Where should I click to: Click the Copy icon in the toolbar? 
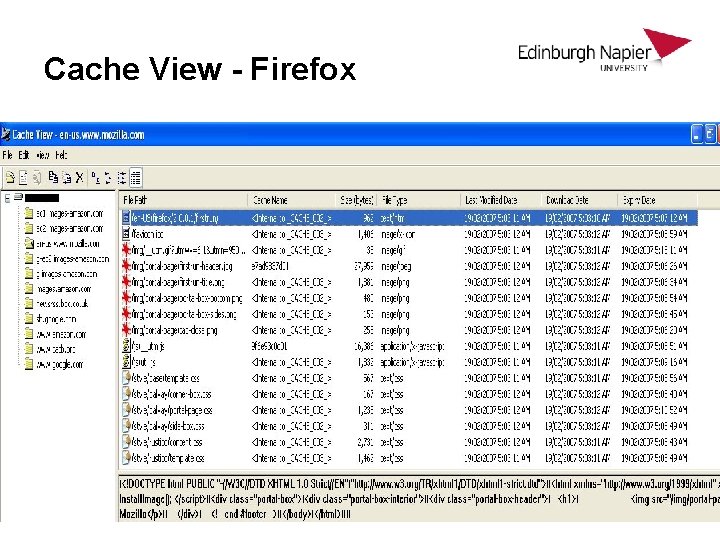53,177
